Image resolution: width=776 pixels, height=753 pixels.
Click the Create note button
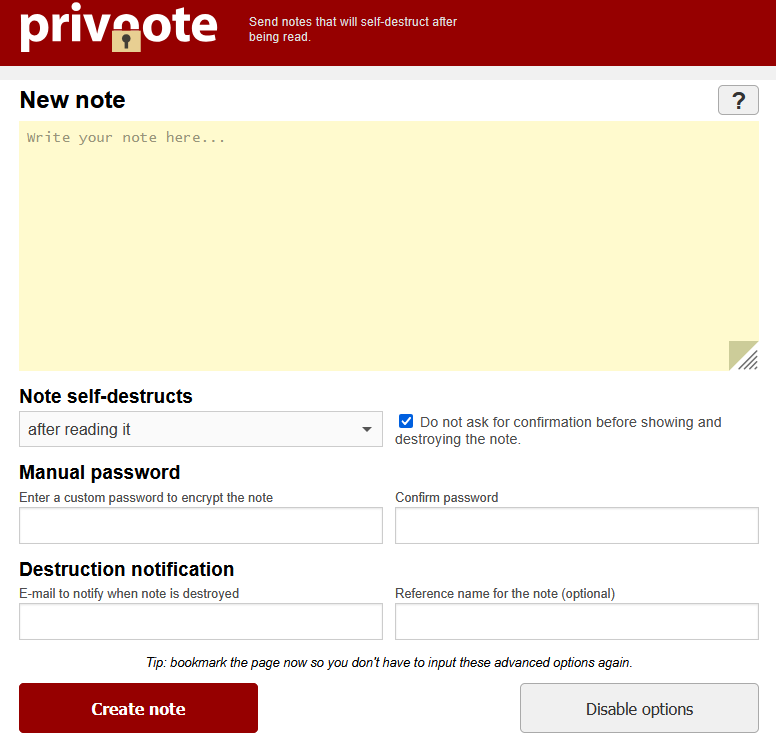[138, 708]
